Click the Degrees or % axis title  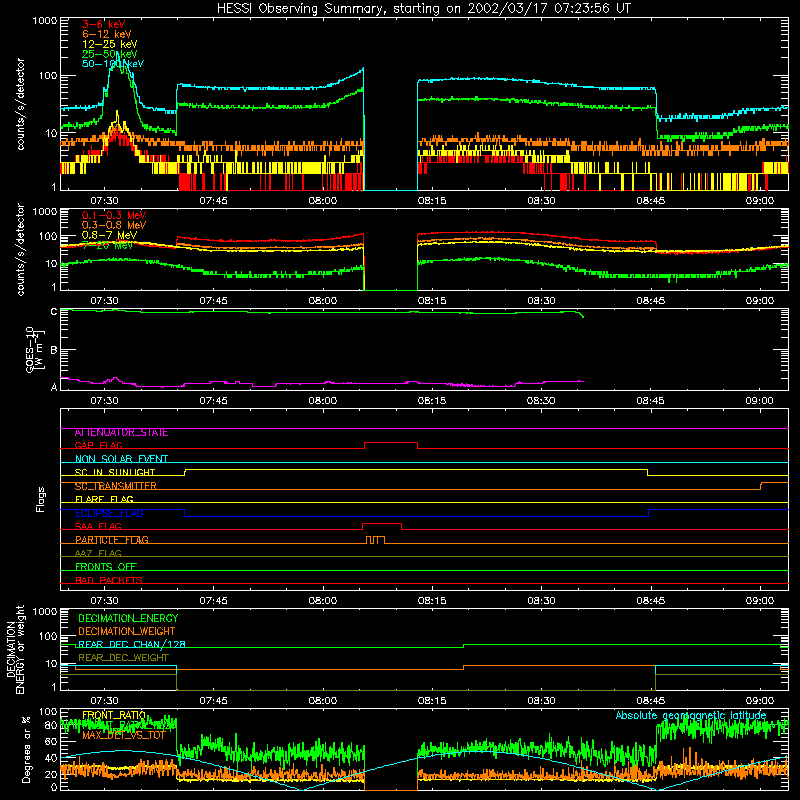point(26,749)
